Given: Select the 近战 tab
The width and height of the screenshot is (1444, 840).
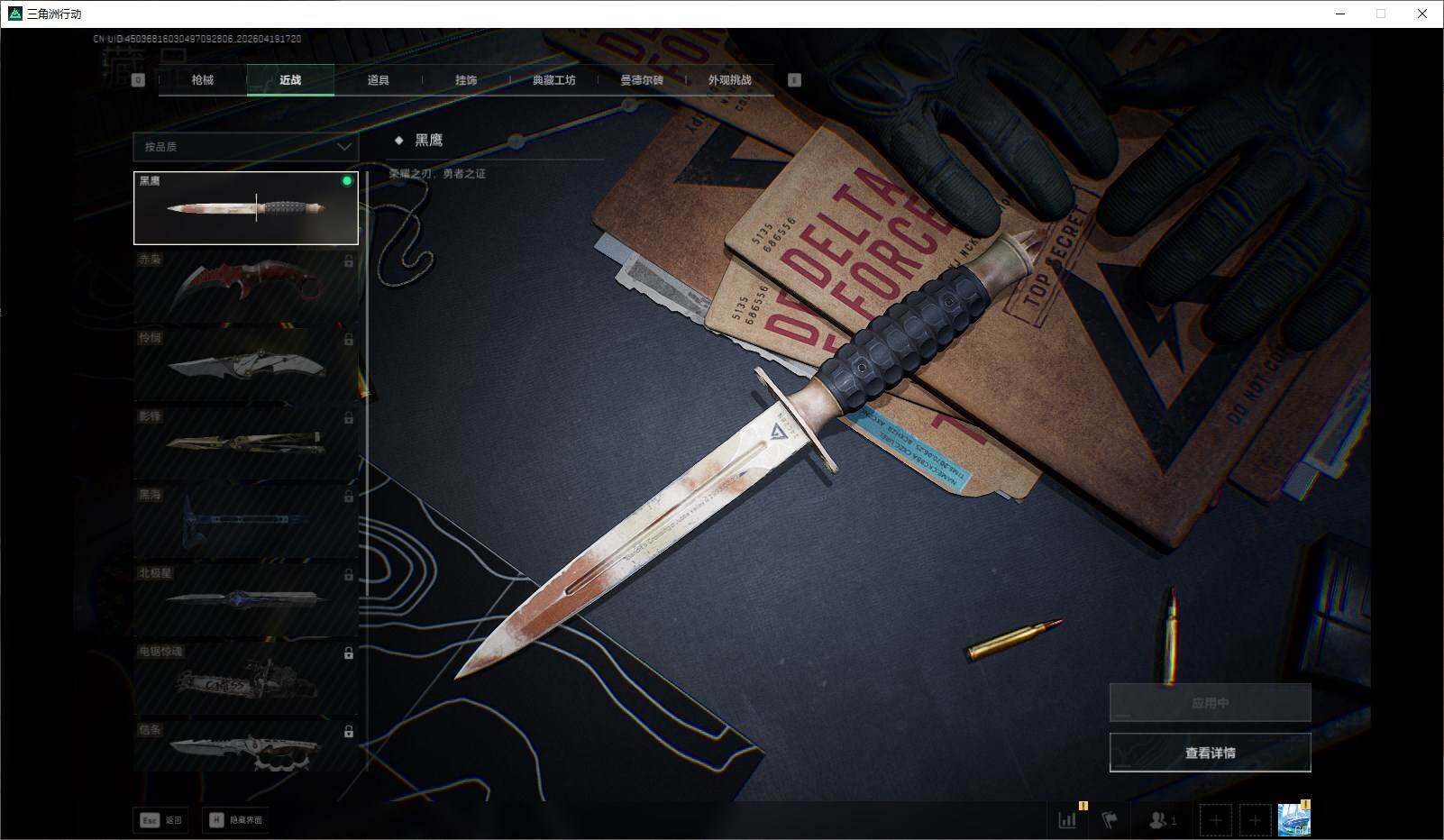Looking at the screenshot, I should click(290, 80).
